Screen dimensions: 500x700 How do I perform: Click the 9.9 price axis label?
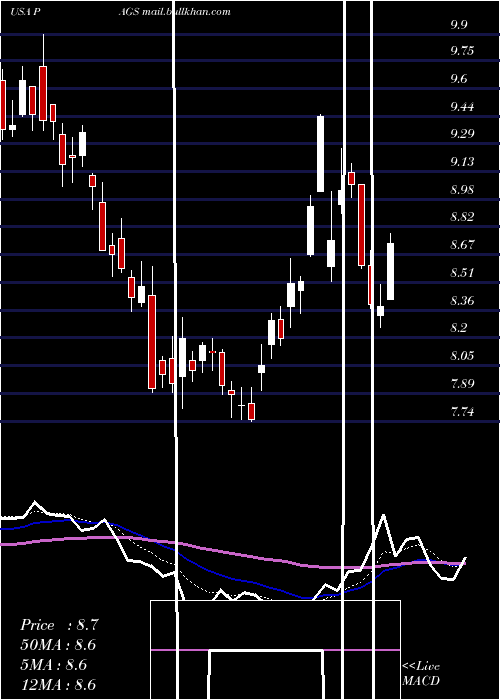pos(459,24)
